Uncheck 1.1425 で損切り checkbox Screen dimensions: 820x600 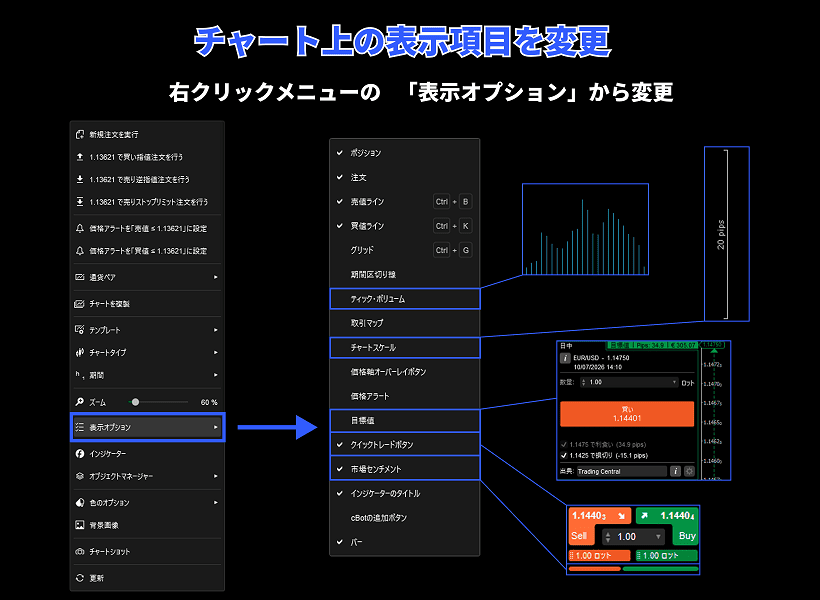(564, 456)
